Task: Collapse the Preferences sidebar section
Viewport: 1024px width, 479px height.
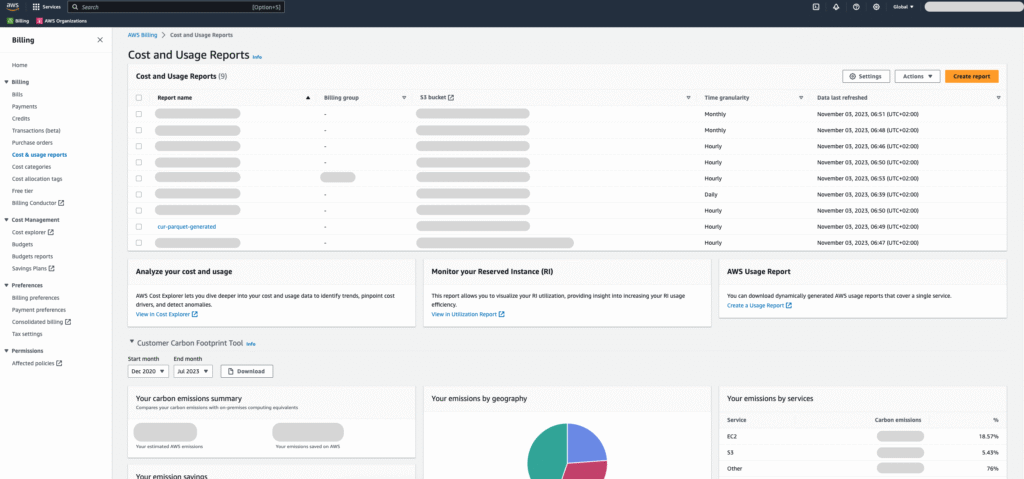Action: point(7,286)
